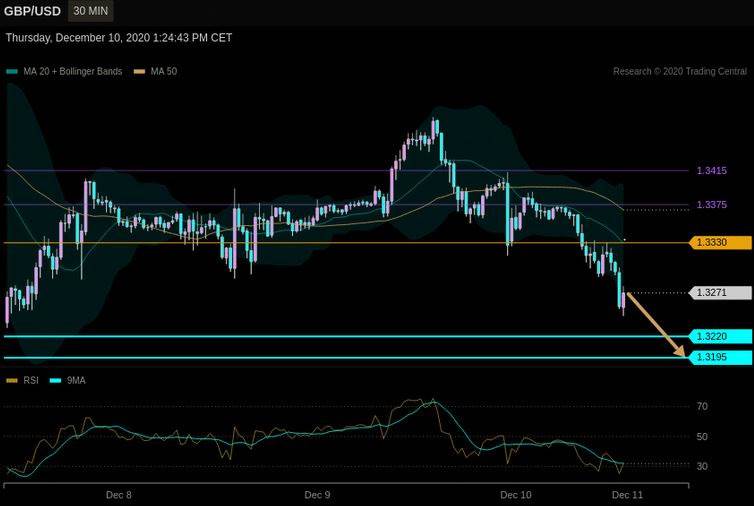
Task: Click the teal MA 20 legend color swatch
Action: coord(12,72)
